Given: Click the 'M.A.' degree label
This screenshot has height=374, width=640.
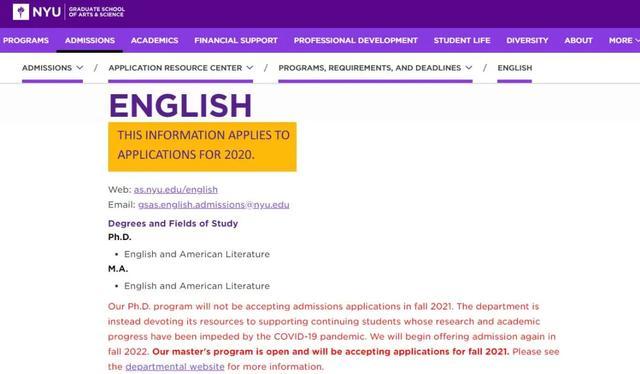Looking at the screenshot, I should 118,269.
